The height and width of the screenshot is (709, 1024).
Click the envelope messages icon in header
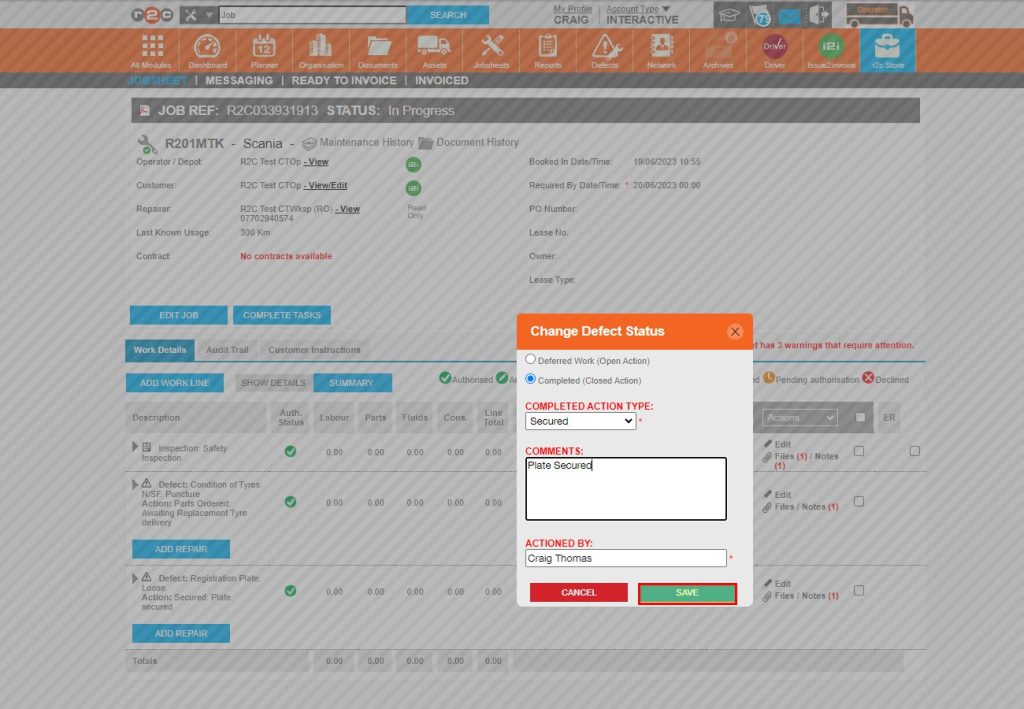(790, 16)
